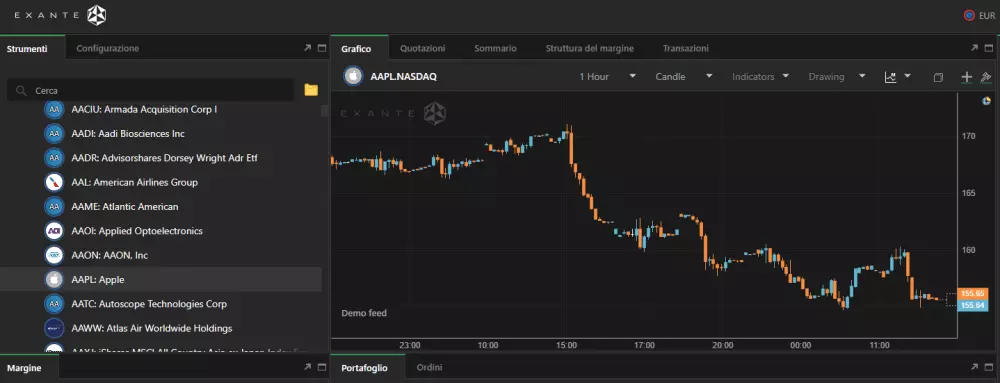Maximize the Strumenti panel window icon
The width and height of the screenshot is (1000, 383).
click(321, 48)
